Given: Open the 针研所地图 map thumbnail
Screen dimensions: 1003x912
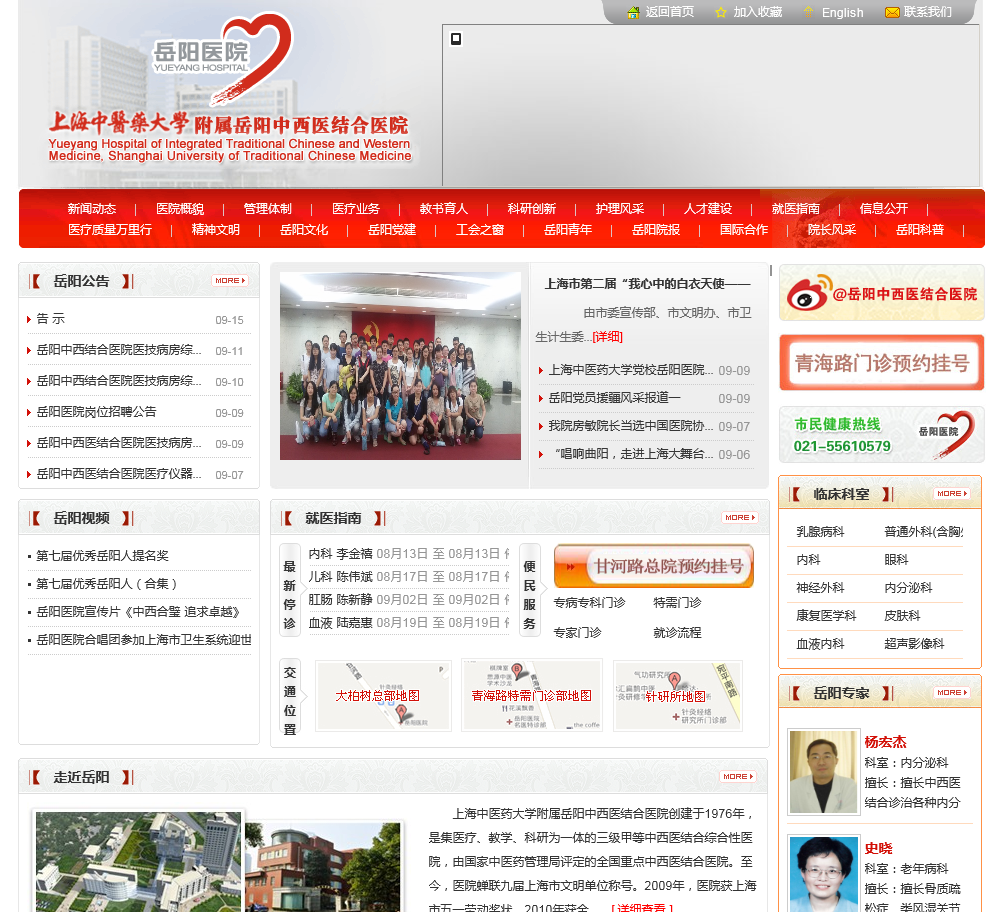Looking at the screenshot, I should [678, 695].
